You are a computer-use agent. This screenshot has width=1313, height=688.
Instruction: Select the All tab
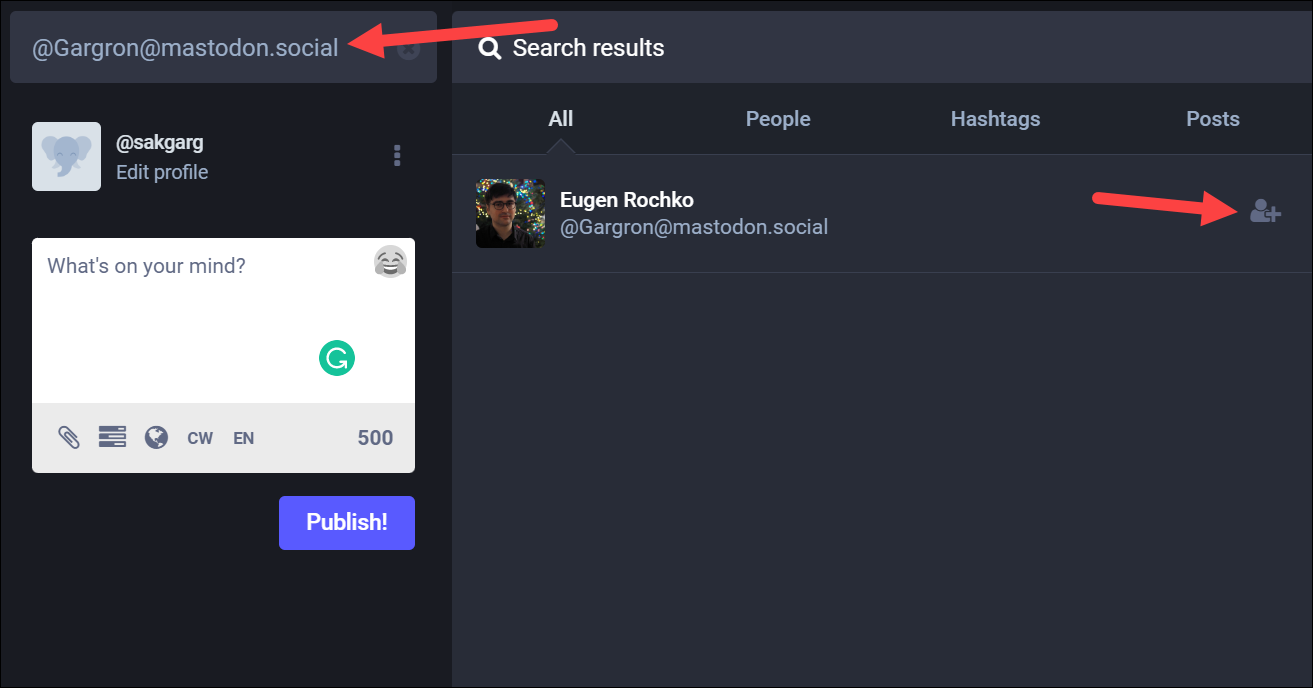561,119
